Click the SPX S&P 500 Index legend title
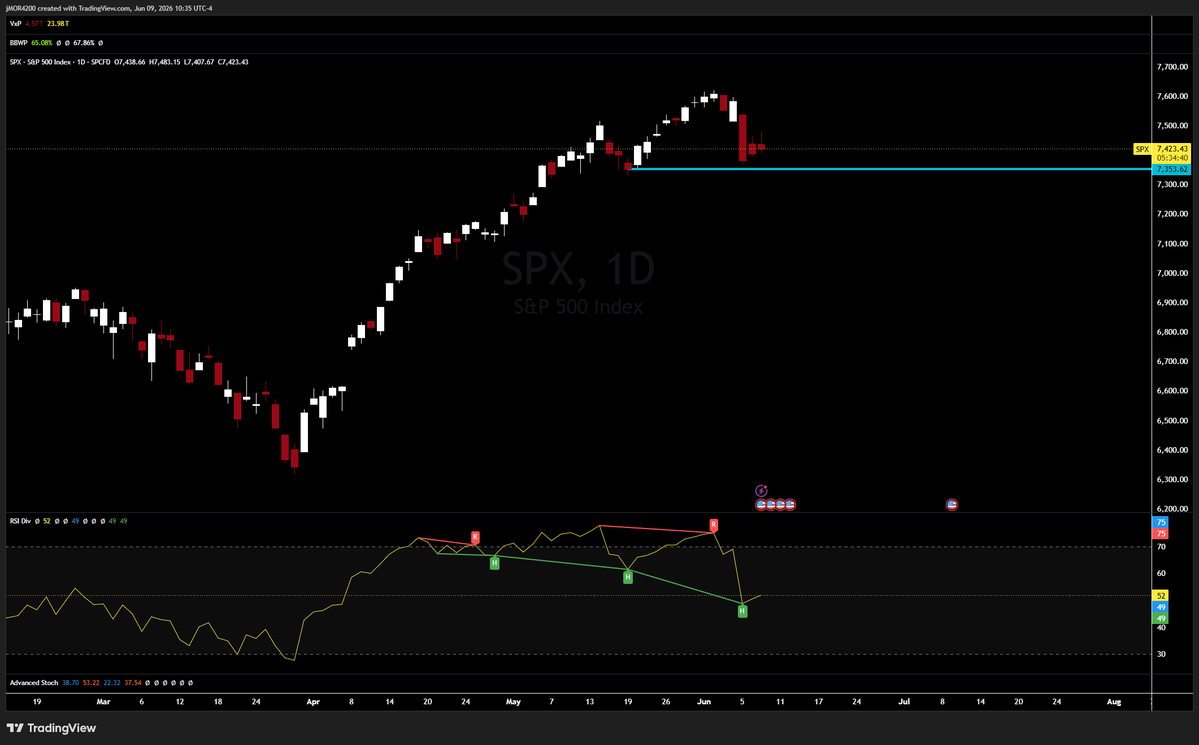1199x745 pixels. point(60,62)
